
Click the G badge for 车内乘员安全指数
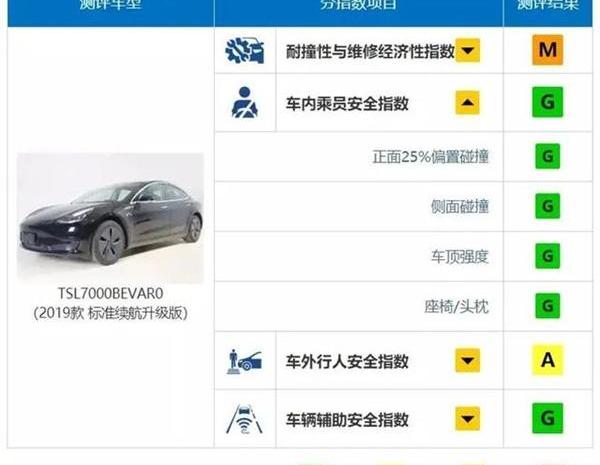pos(548,102)
